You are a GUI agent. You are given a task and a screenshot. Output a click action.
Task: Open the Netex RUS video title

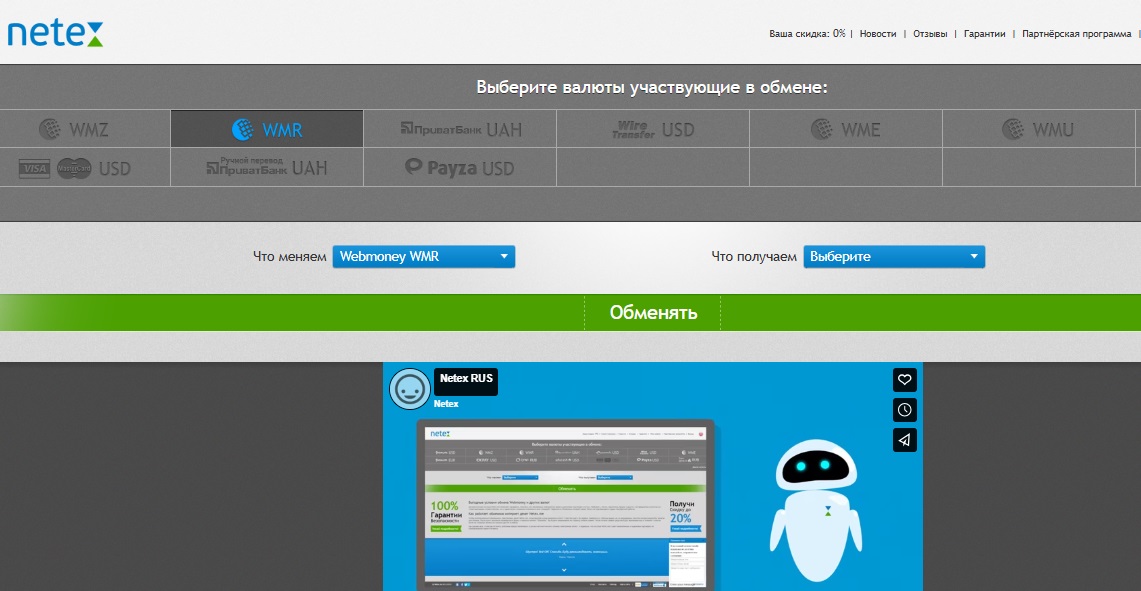pyautogui.click(x=466, y=378)
